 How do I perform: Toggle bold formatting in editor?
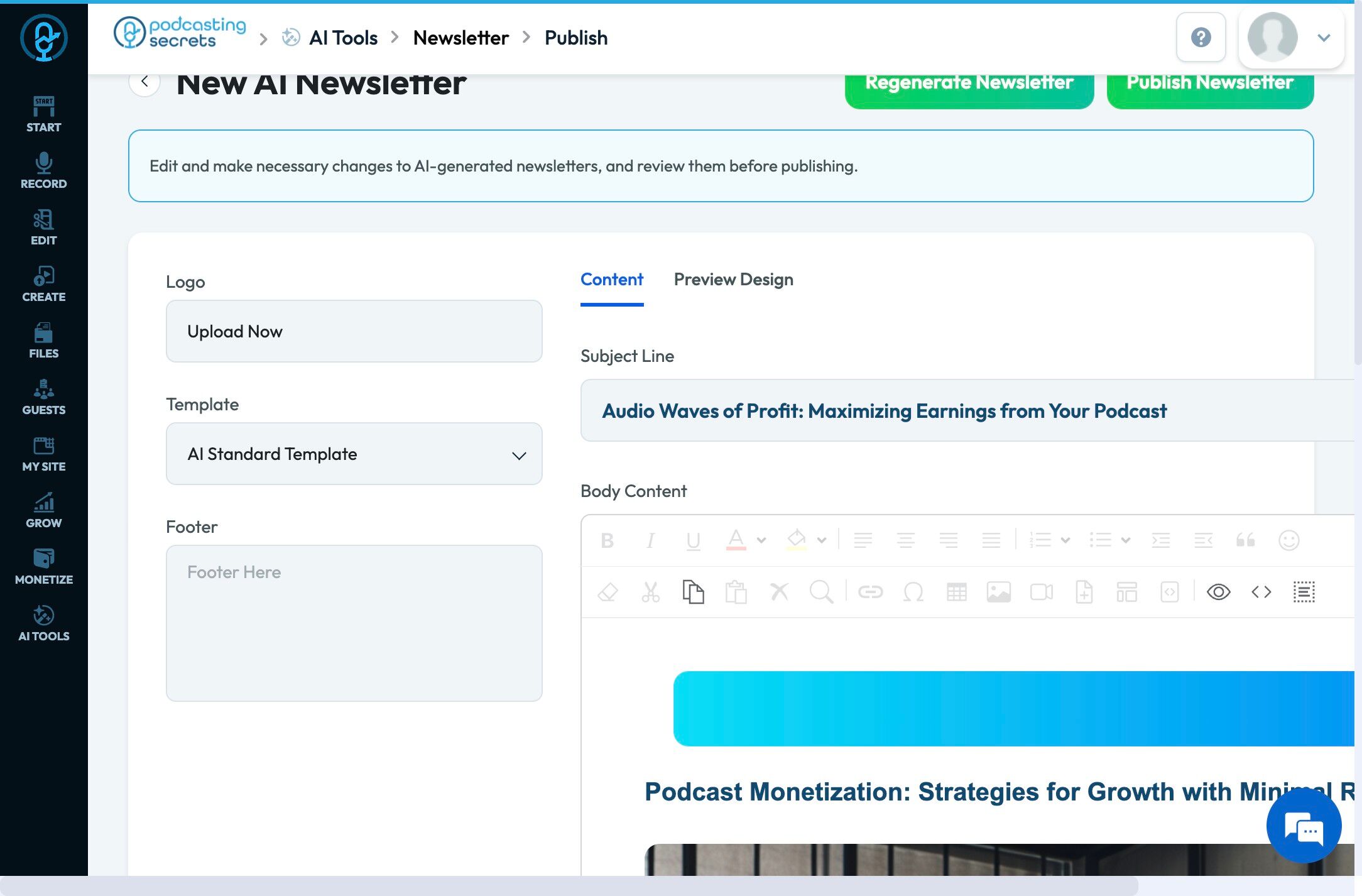[607, 540]
